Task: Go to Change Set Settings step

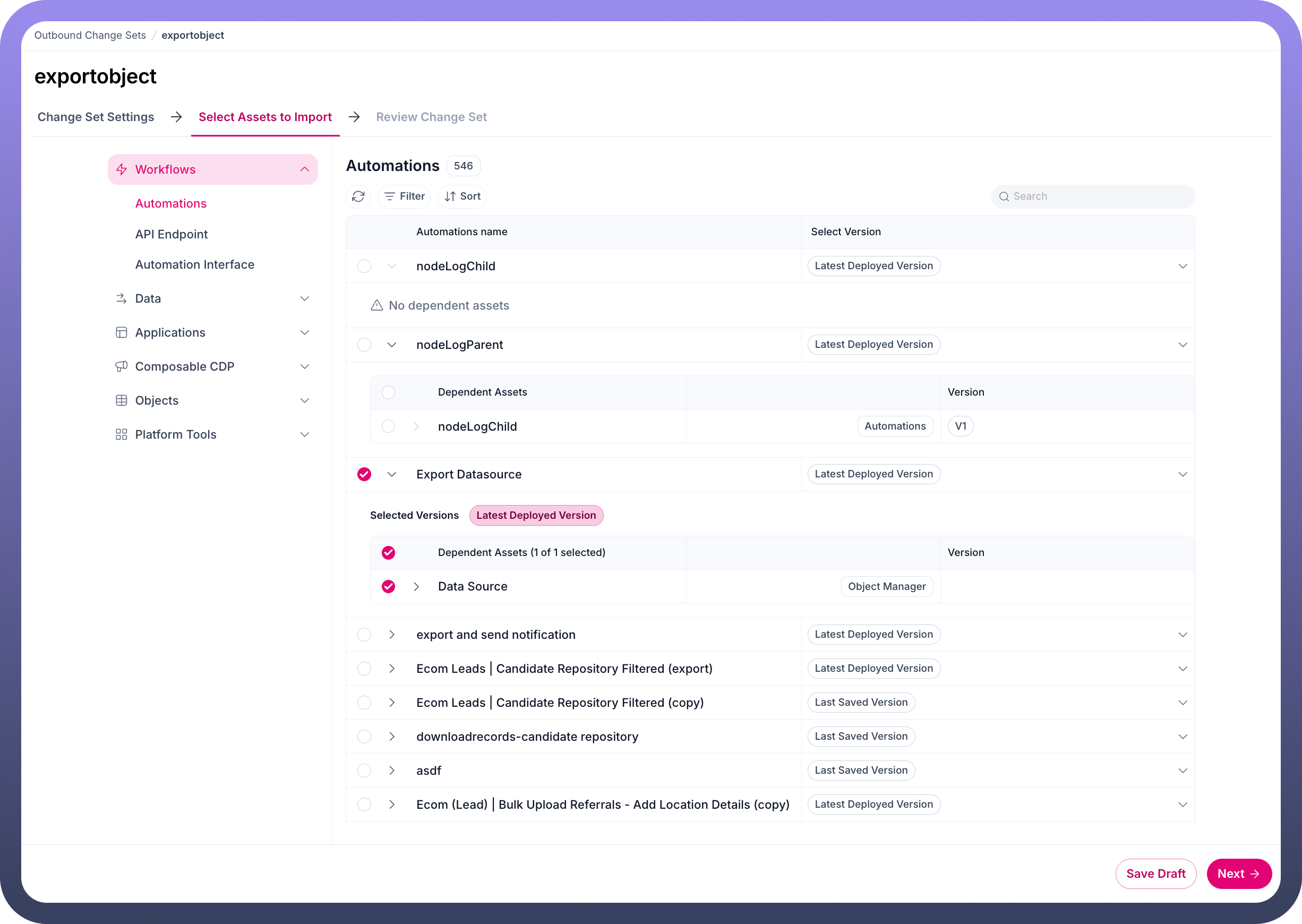Action: (96, 117)
